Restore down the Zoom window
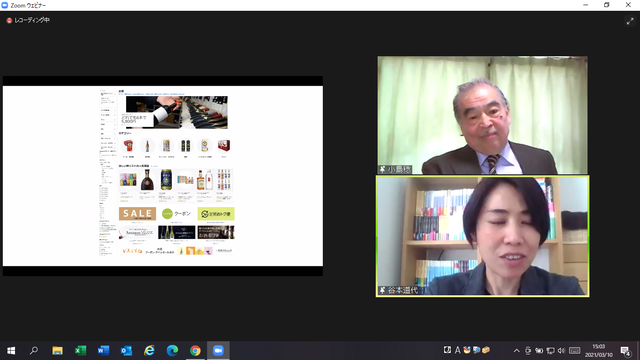The width and height of the screenshot is (640, 360). click(x=607, y=5)
